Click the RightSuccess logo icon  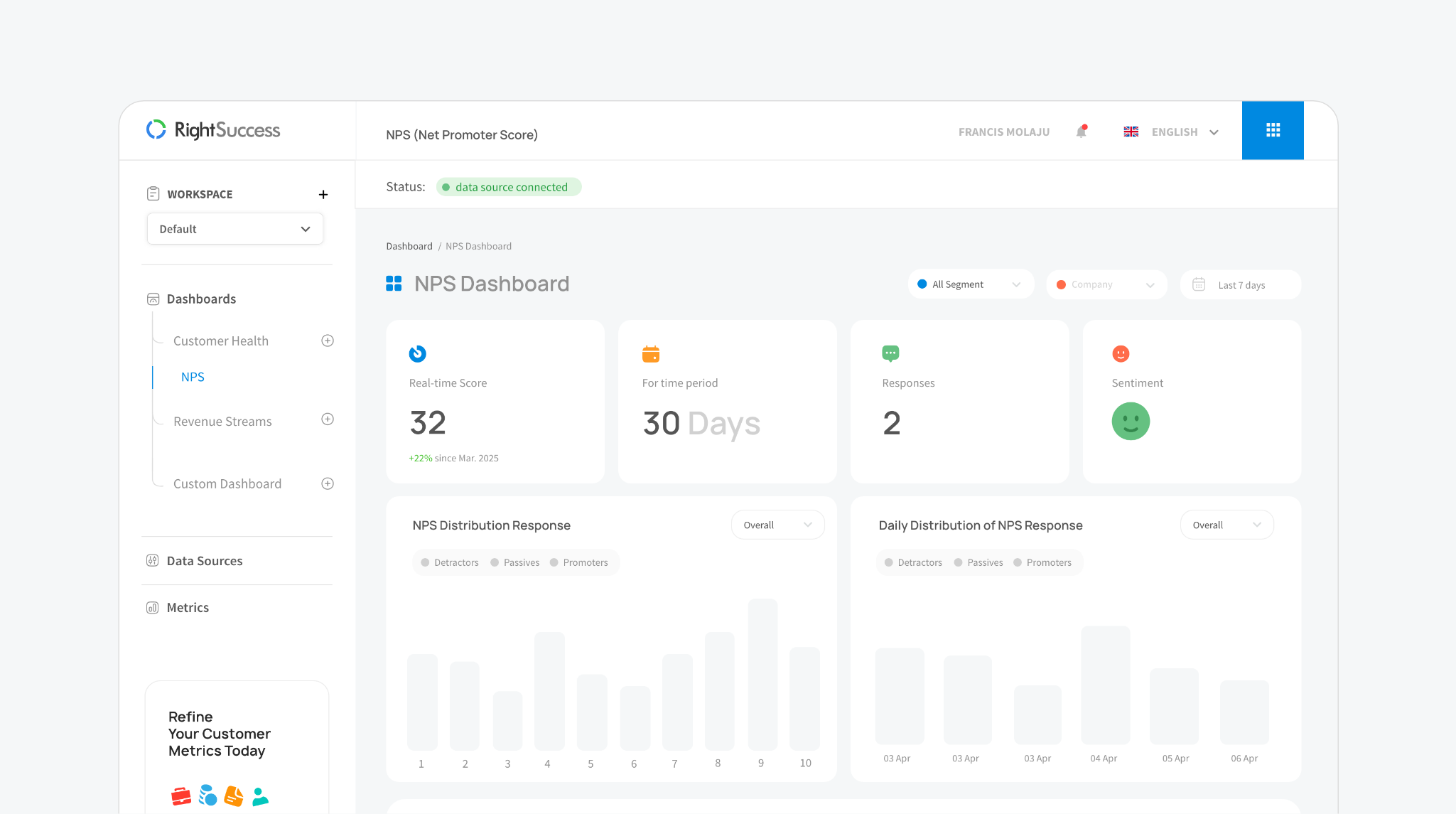(156, 130)
